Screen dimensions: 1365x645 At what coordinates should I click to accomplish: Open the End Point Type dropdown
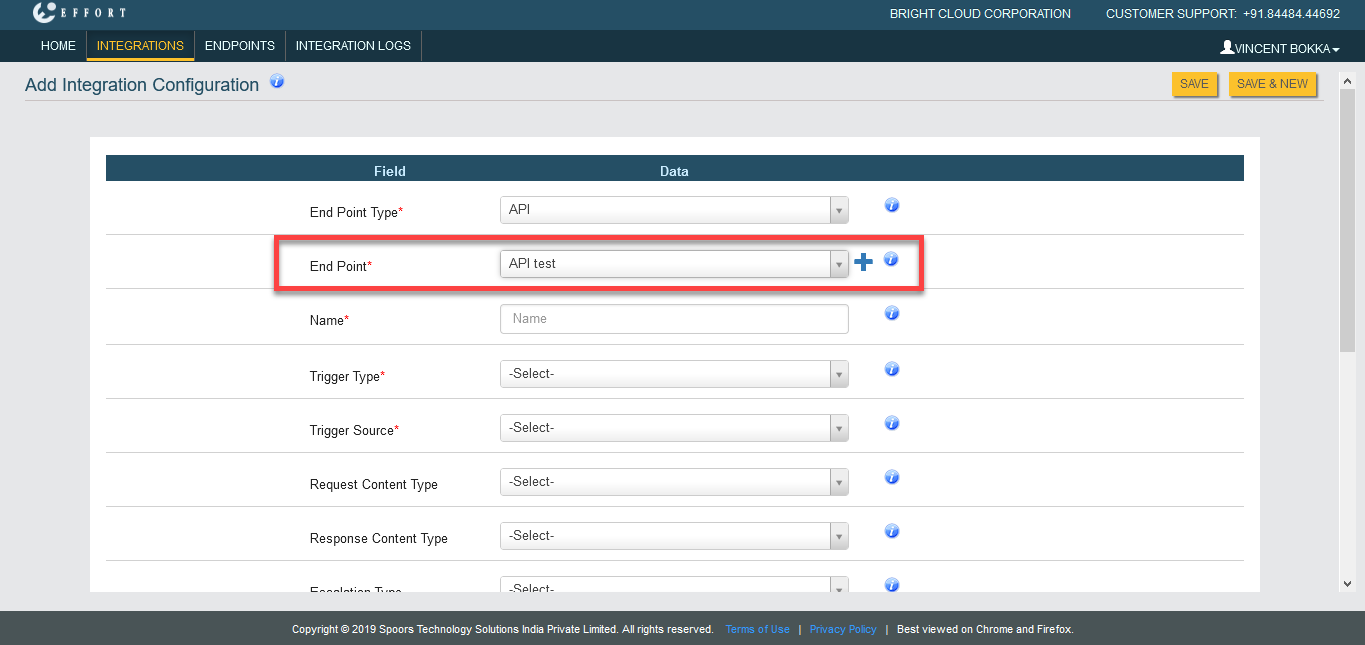[x=673, y=210]
